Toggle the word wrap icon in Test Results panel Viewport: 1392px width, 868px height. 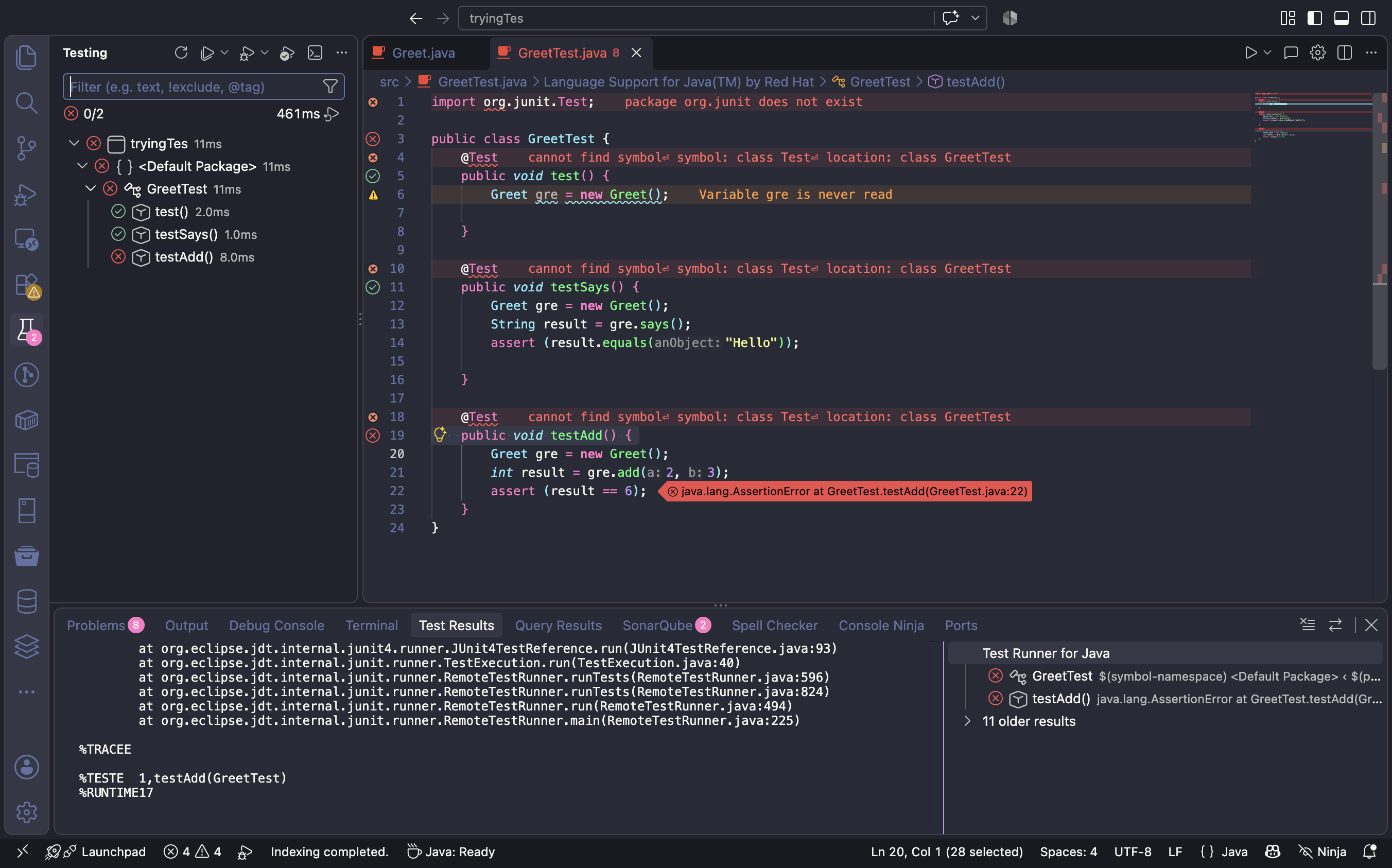point(1335,624)
